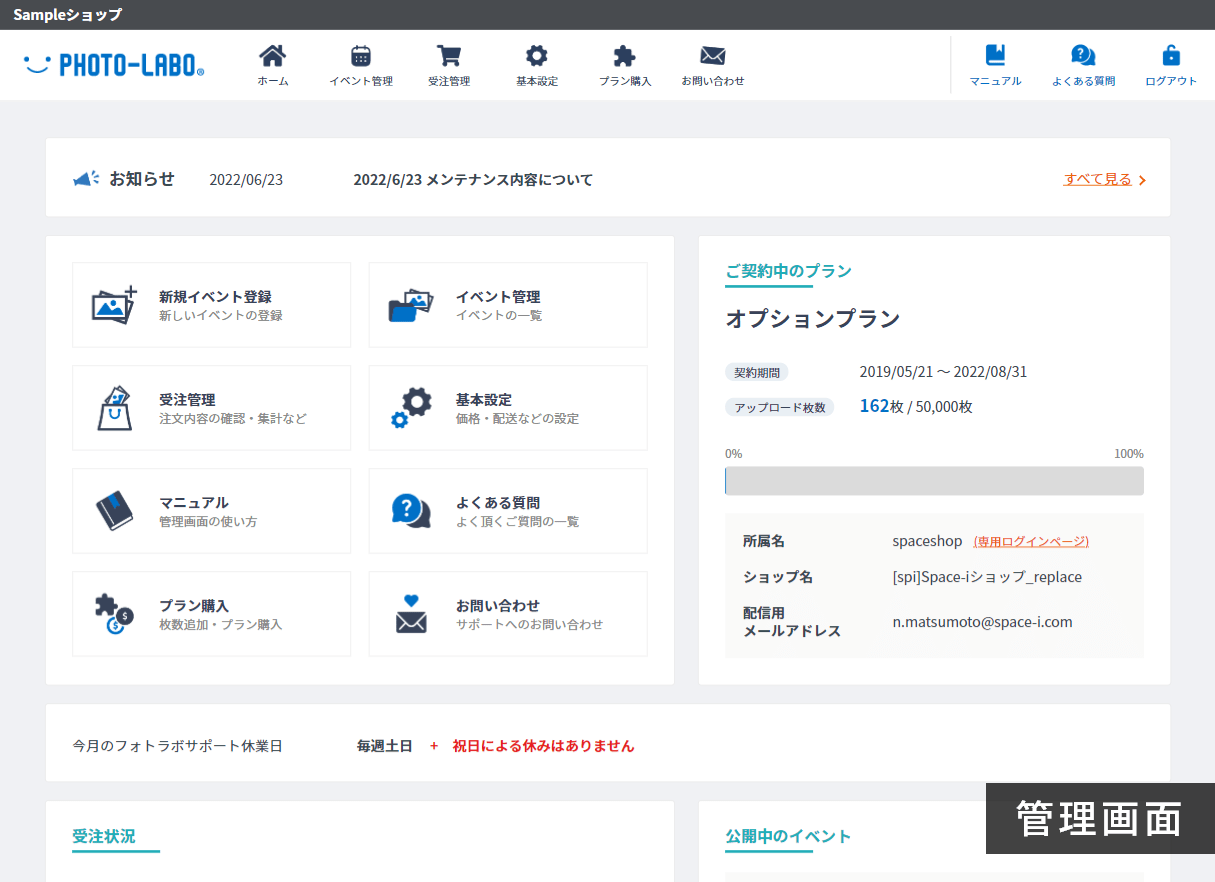Click the home icon in top navigation
Viewport: 1215px width, 882px height.
pos(272,56)
